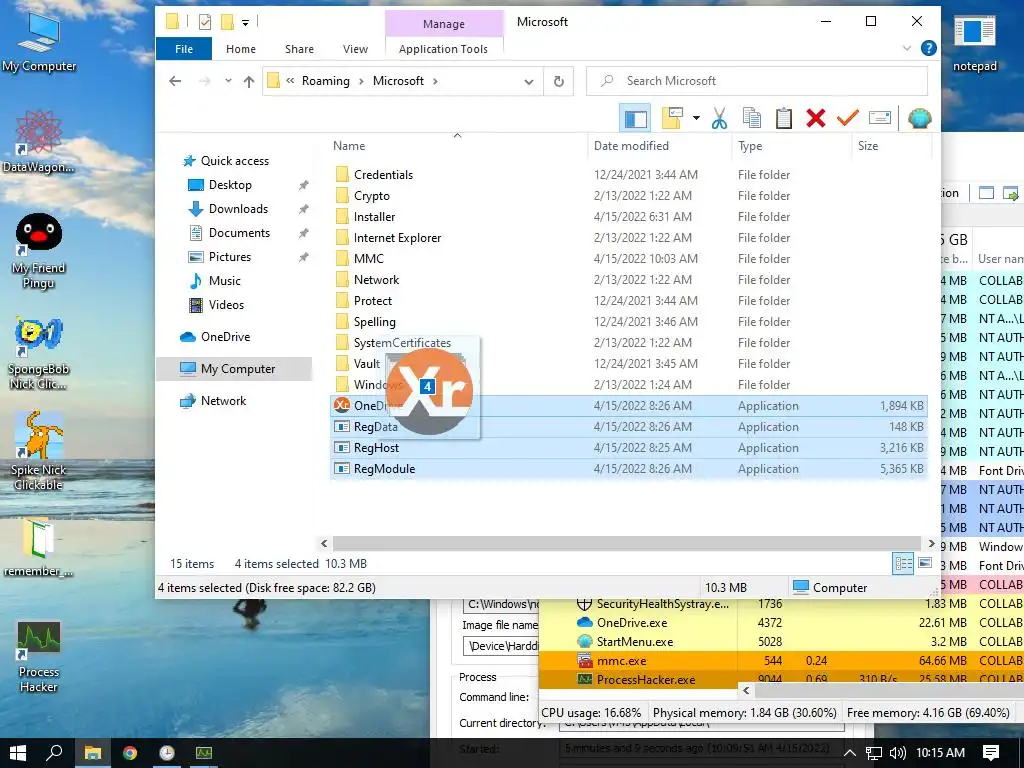Image resolution: width=1024 pixels, height=768 pixels.
Task: Click Roaming in the address breadcrumb
Action: (325, 81)
